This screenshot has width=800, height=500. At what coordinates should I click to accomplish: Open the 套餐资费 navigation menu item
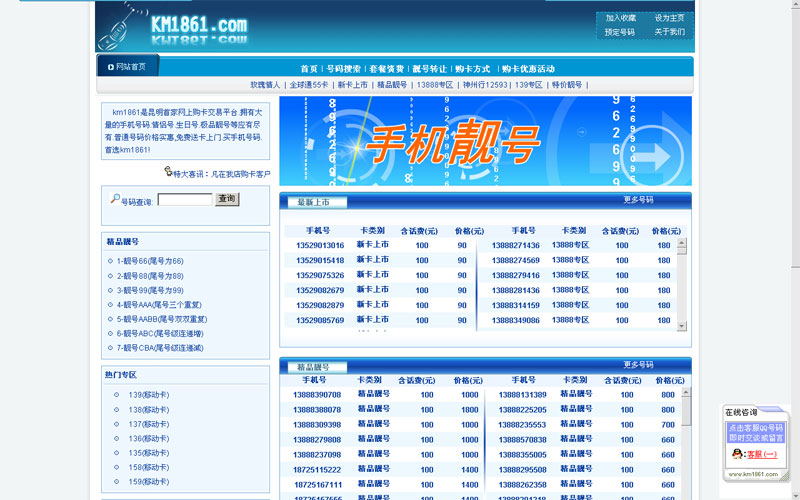tap(386, 69)
